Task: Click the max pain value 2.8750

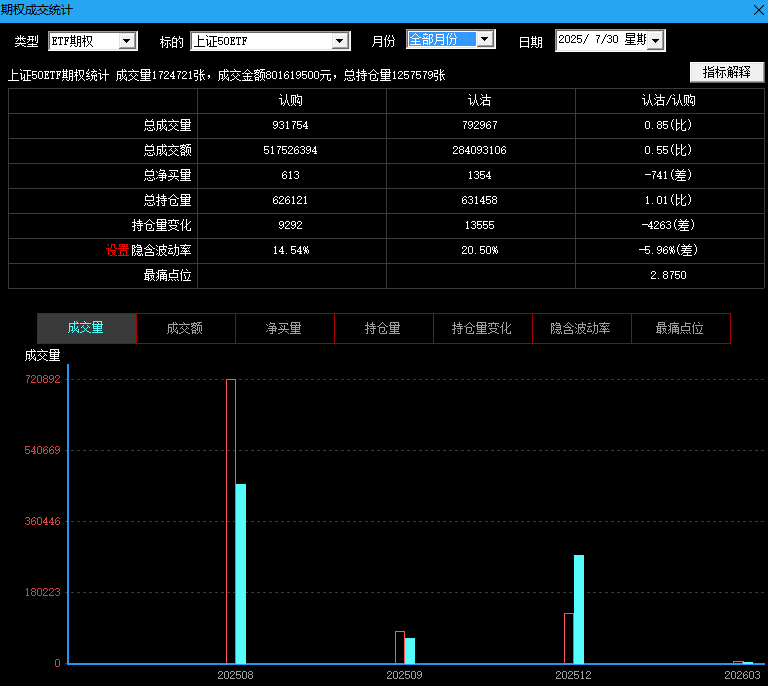Action: [x=668, y=275]
